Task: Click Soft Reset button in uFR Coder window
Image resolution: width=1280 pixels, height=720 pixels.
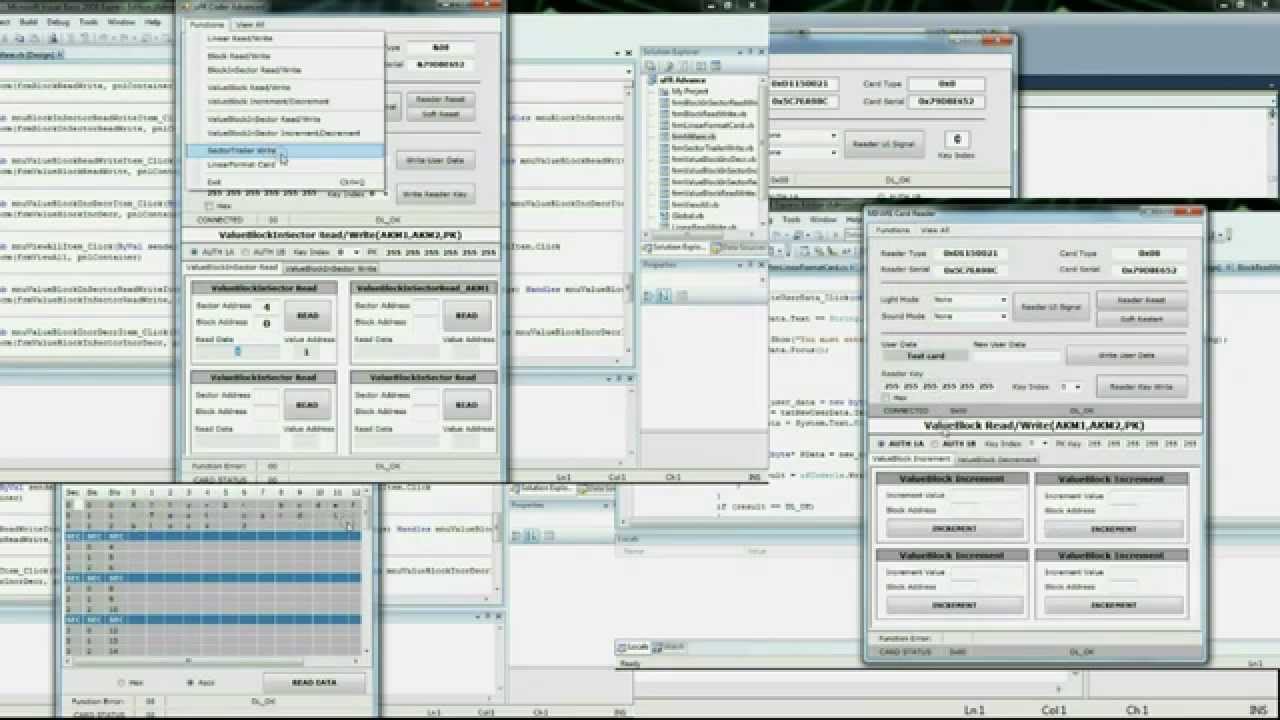Action: (x=440, y=114)
